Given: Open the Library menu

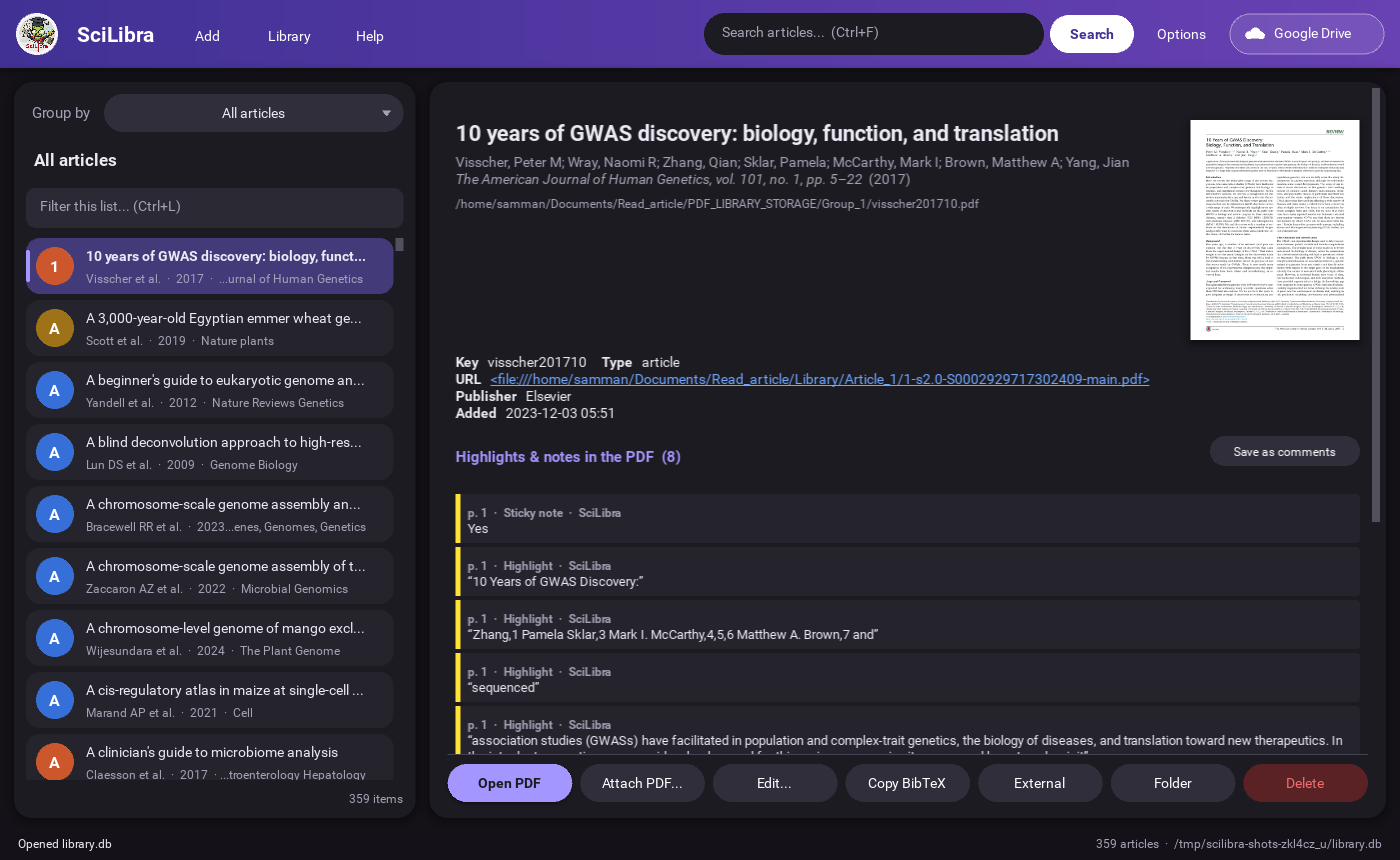Looking at the screenshot, I should coord(289,35).
